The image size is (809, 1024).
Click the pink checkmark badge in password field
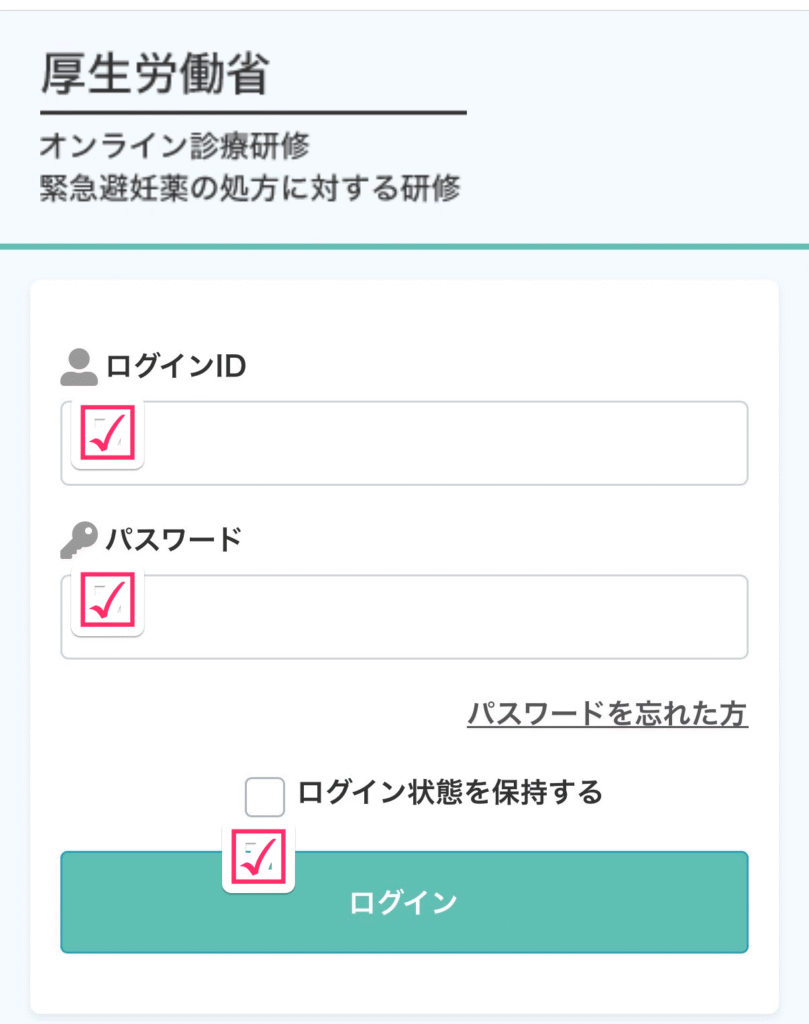pos(108,601)
